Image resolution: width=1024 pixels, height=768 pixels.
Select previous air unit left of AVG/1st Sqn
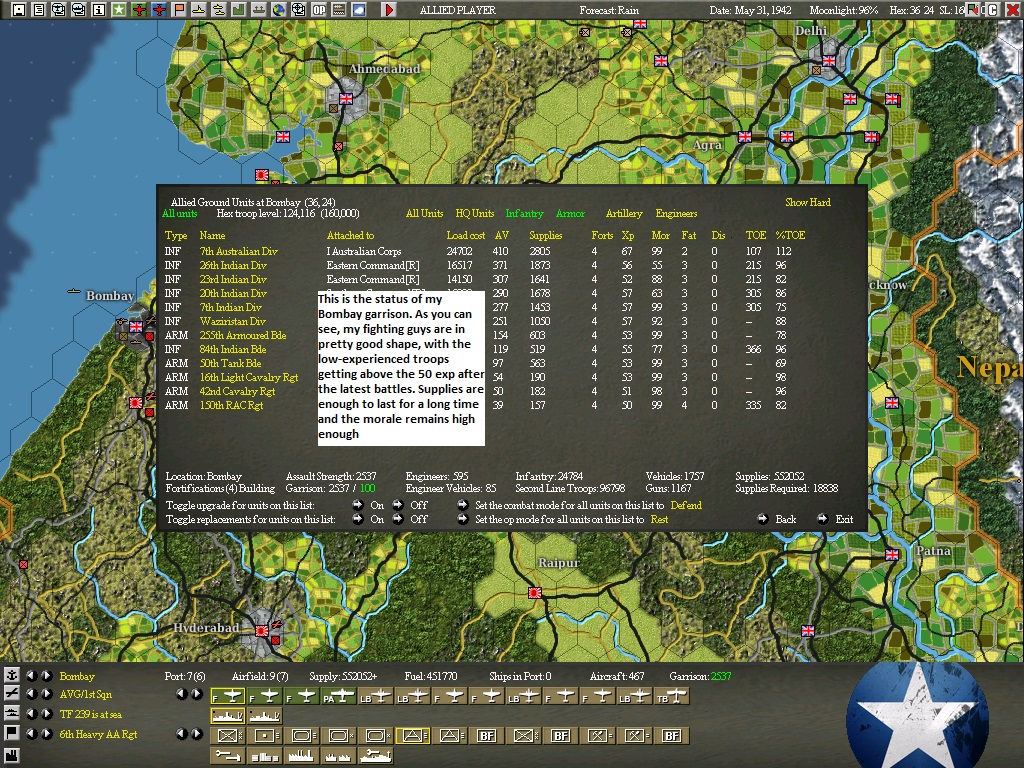(x=31, y=694)
